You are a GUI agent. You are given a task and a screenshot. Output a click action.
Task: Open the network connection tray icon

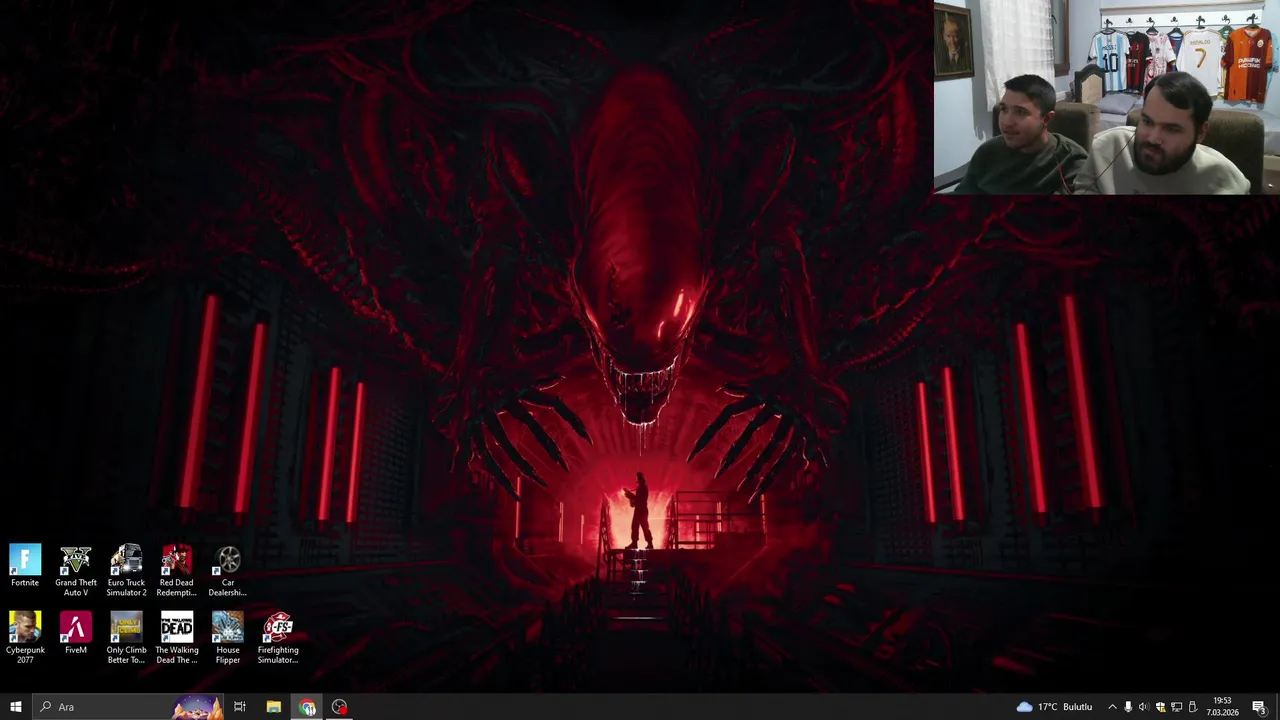coord(1176,707)
